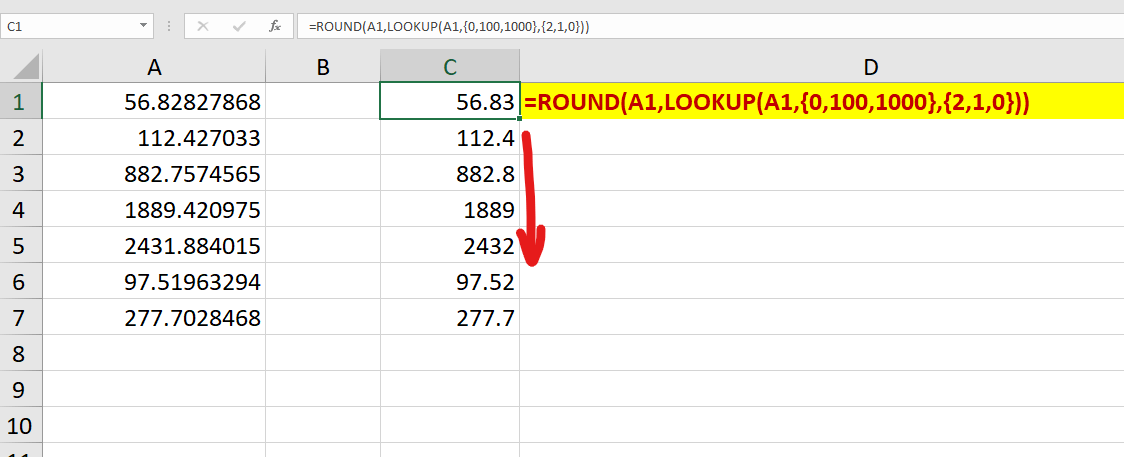
Task: Click inside the Name Box showing C1
Action: click(x=68, y=27)
